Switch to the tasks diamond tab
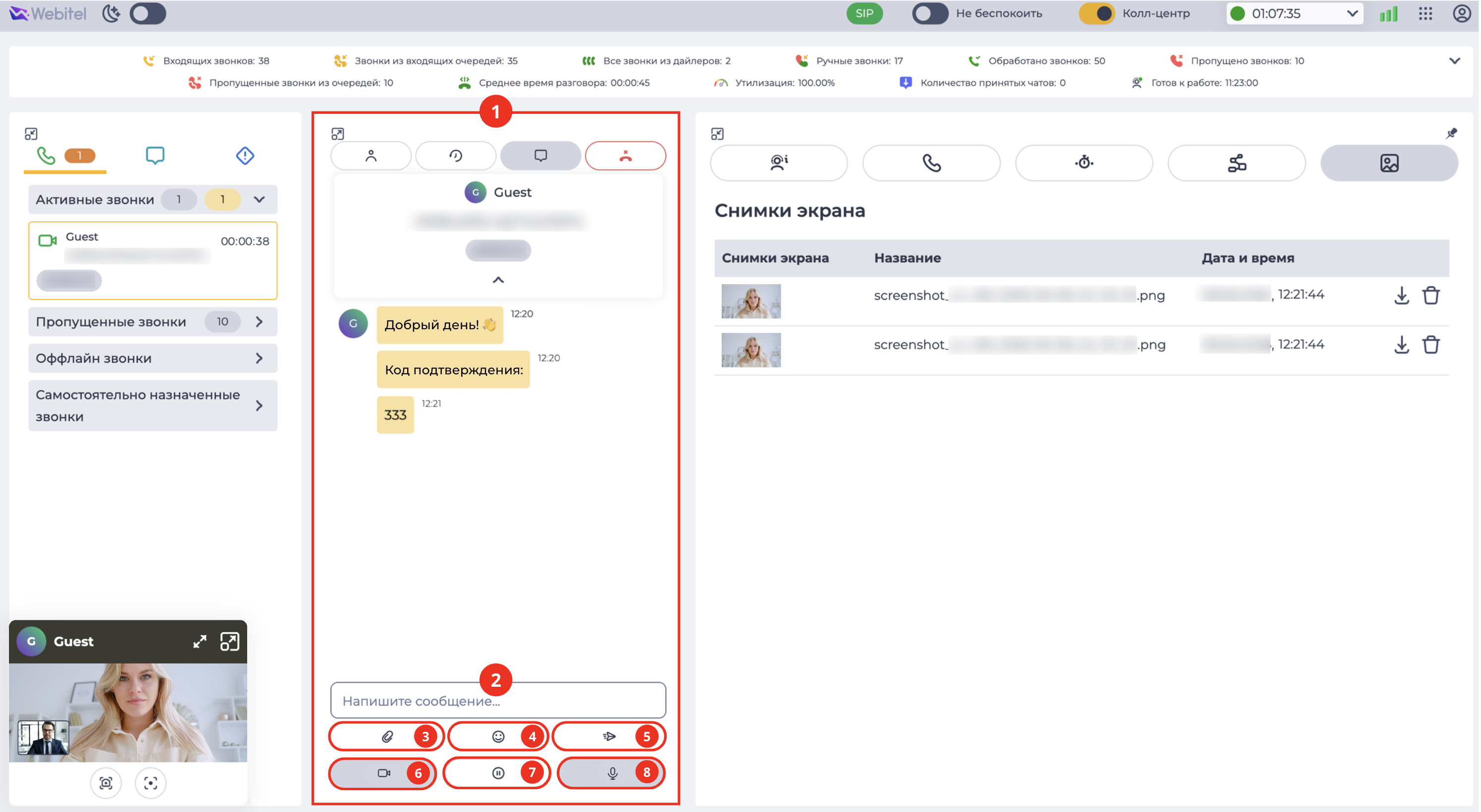Viewport: 1481px width, 812px height. 245,156
